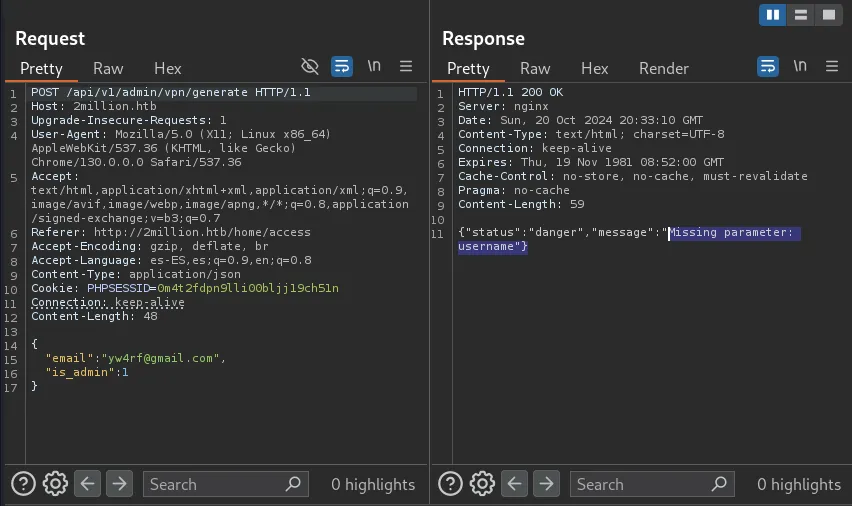
Task: Switch to Raw tab in Request
Action: click(x=108, y=68)
